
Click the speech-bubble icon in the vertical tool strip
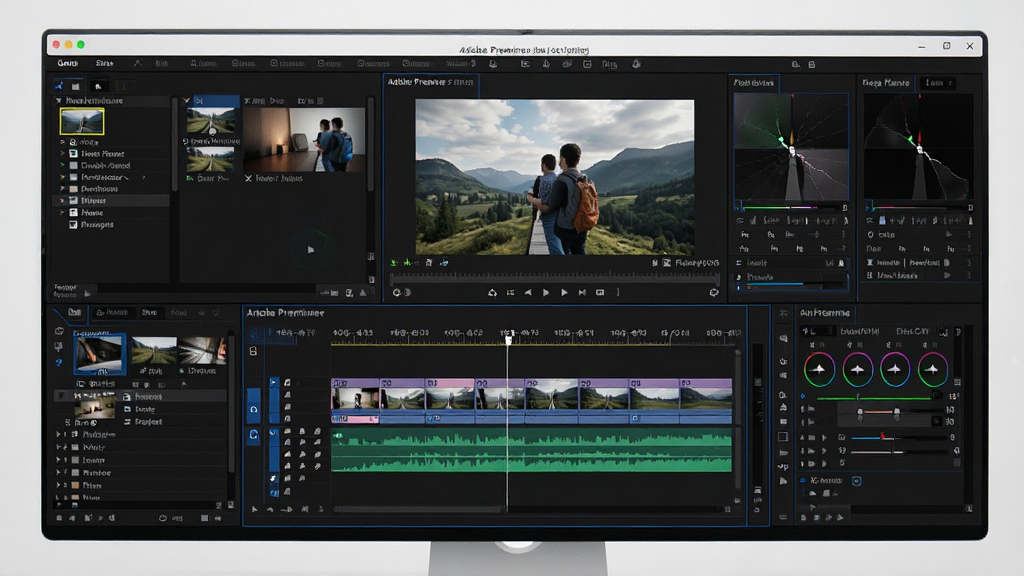(783, 338)
